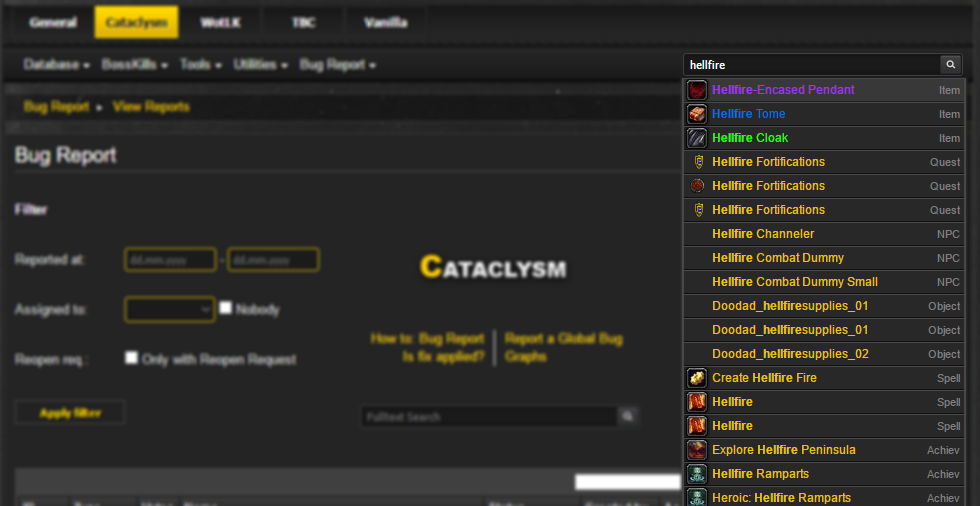This screenshot has width=980, height=506.
Task: Enable Only with Reopen Request checkbox
Action: (131, 357)
